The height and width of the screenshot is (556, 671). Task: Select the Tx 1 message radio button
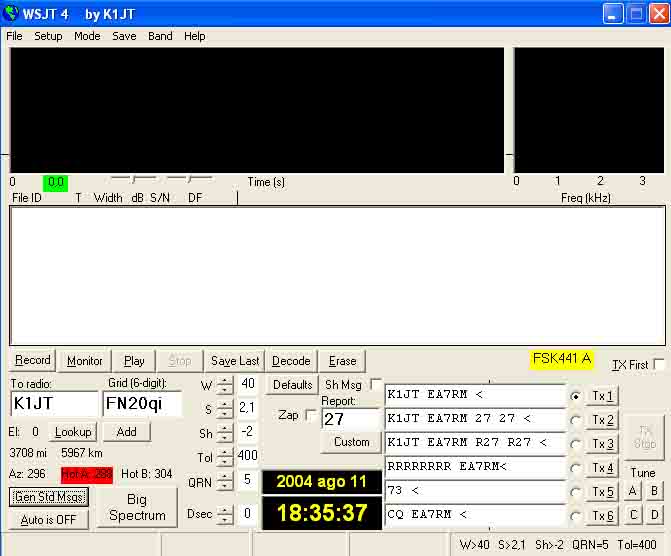pyautogui.click(x=576, y=396)
